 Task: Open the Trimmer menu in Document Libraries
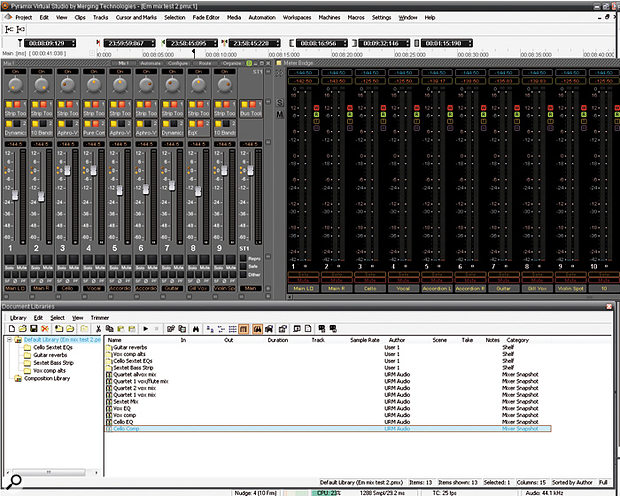pos(100,318)
